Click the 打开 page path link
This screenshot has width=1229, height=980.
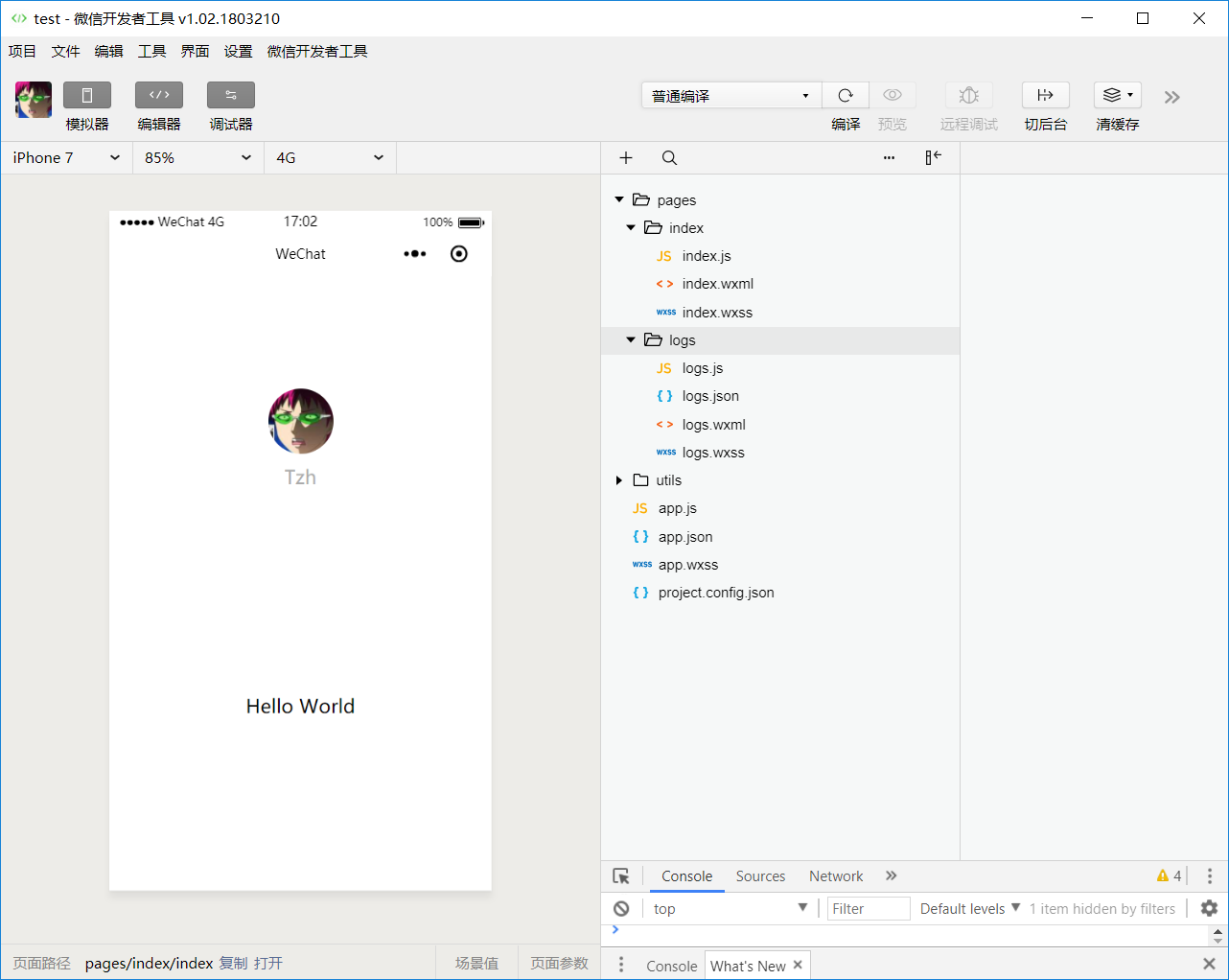[268, 963]
